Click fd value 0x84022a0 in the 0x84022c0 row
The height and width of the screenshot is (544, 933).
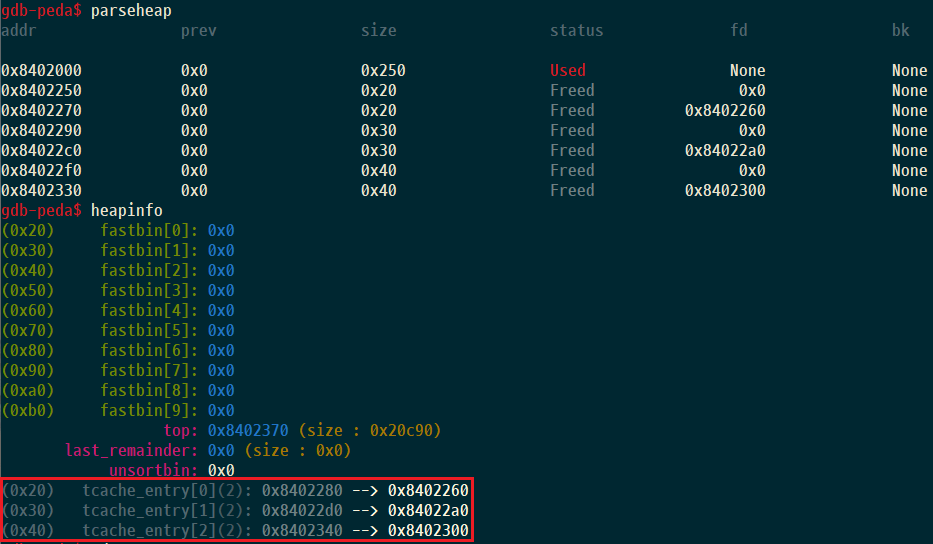click(x=725, y=151)
